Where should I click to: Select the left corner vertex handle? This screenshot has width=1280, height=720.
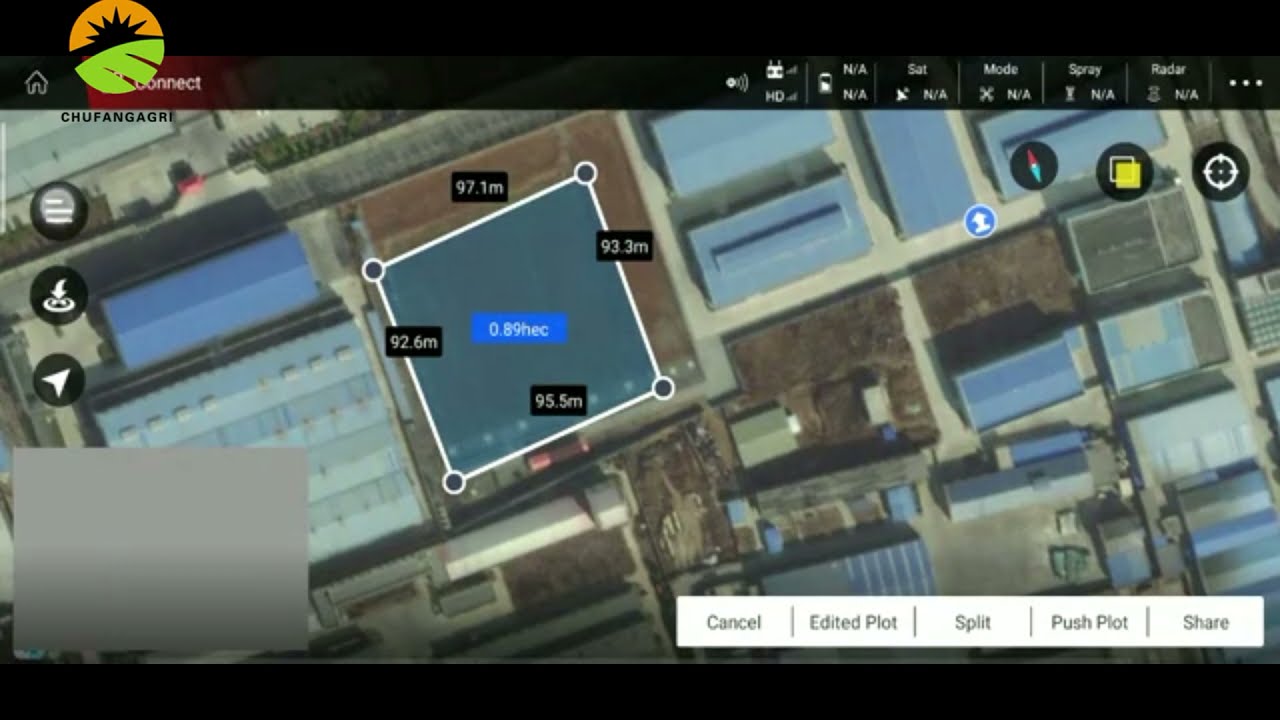pos(373,270)
